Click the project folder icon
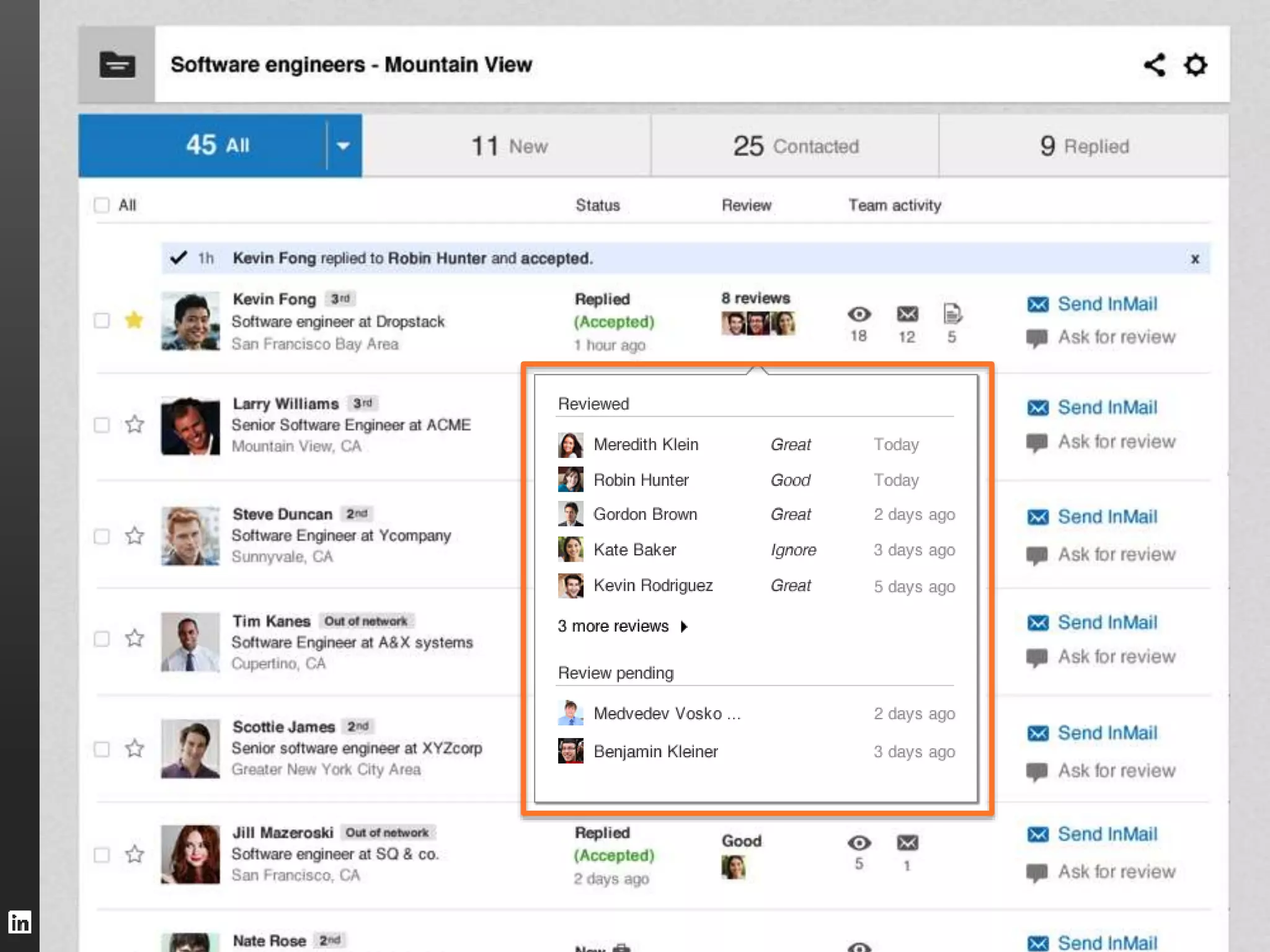 click(117, 64)
